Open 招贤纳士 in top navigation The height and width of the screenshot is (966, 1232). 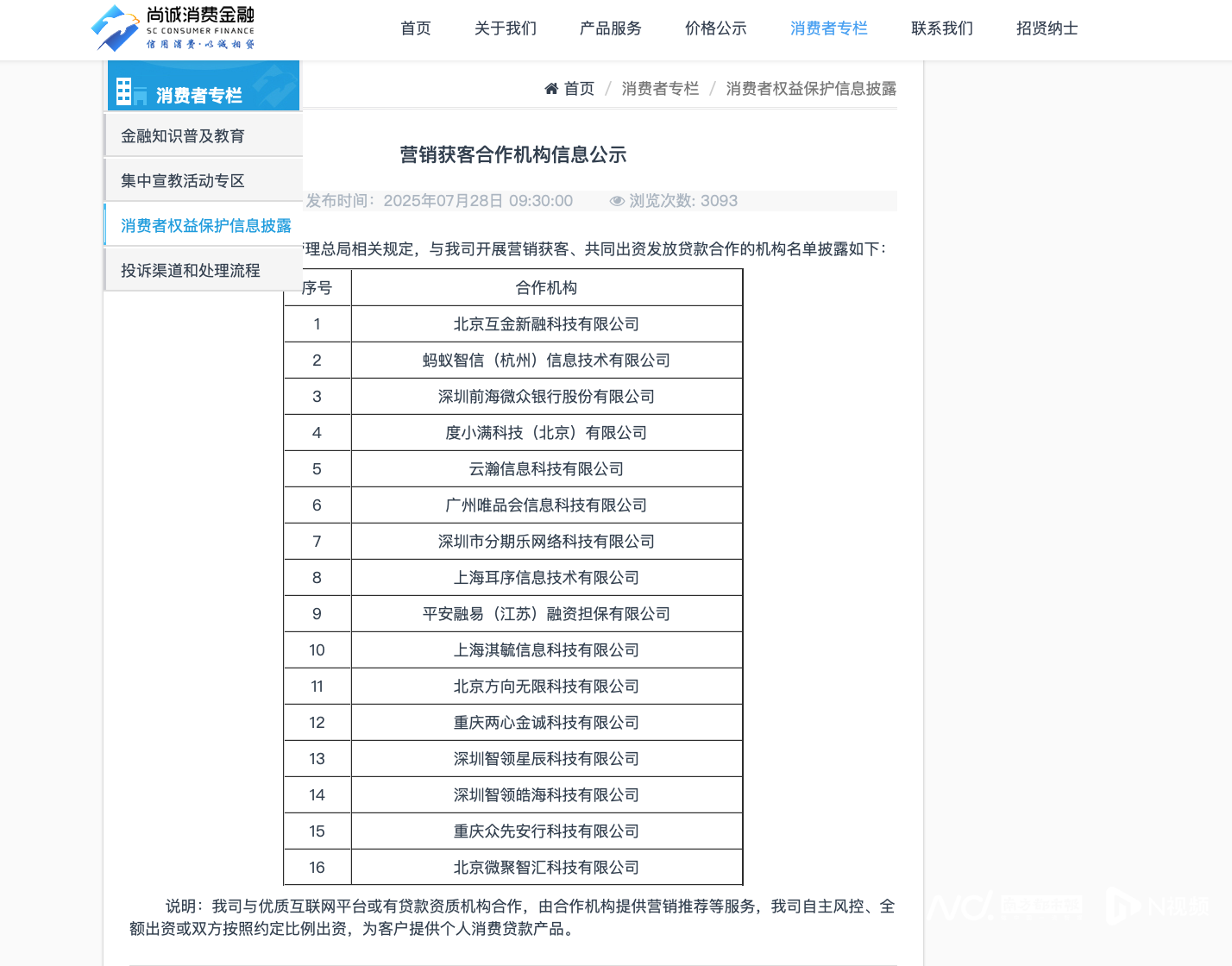[x=1047, y=28]
